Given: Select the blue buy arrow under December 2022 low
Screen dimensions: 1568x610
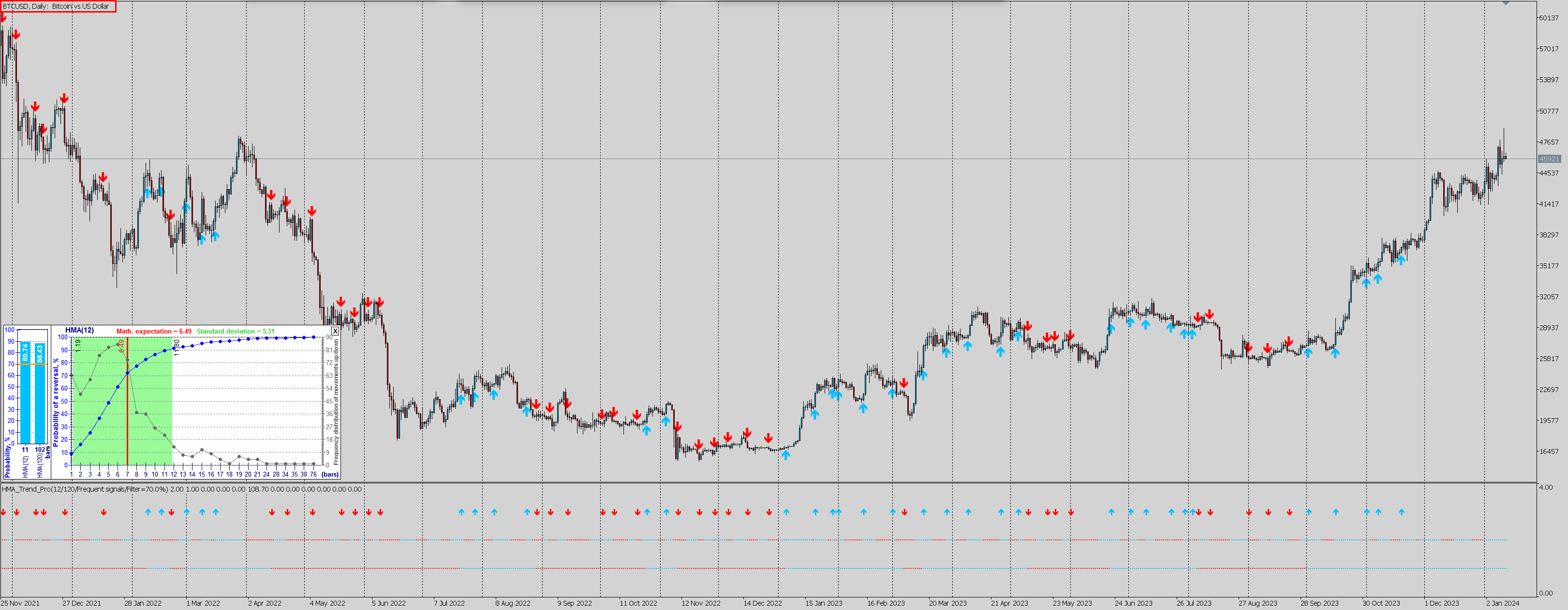Looking at the screenshot, I should click(x=785, y=454).
